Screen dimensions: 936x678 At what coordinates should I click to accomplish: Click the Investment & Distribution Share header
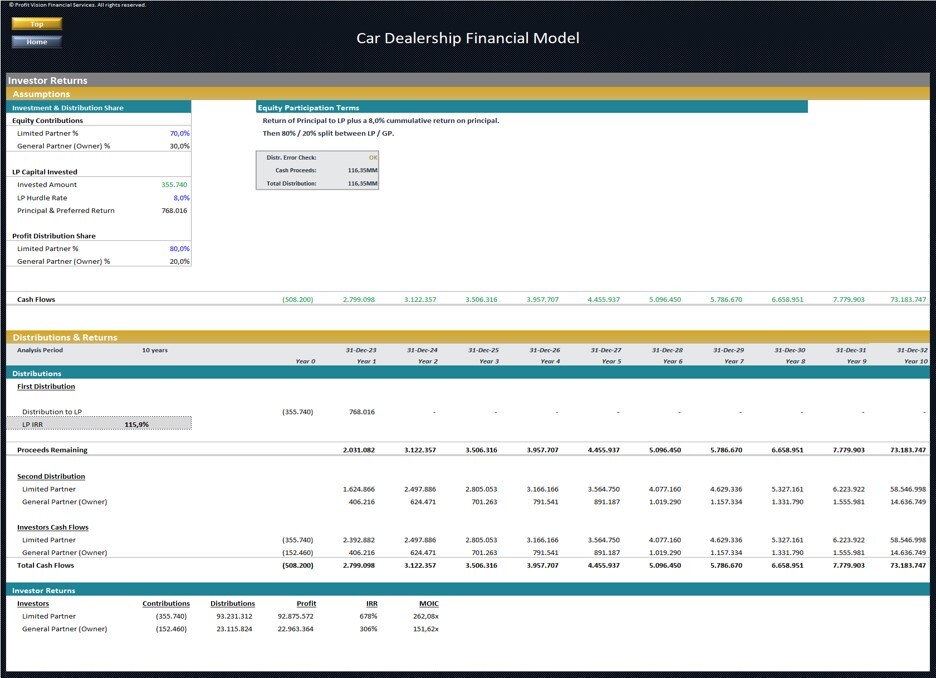[x=67, y=108]
